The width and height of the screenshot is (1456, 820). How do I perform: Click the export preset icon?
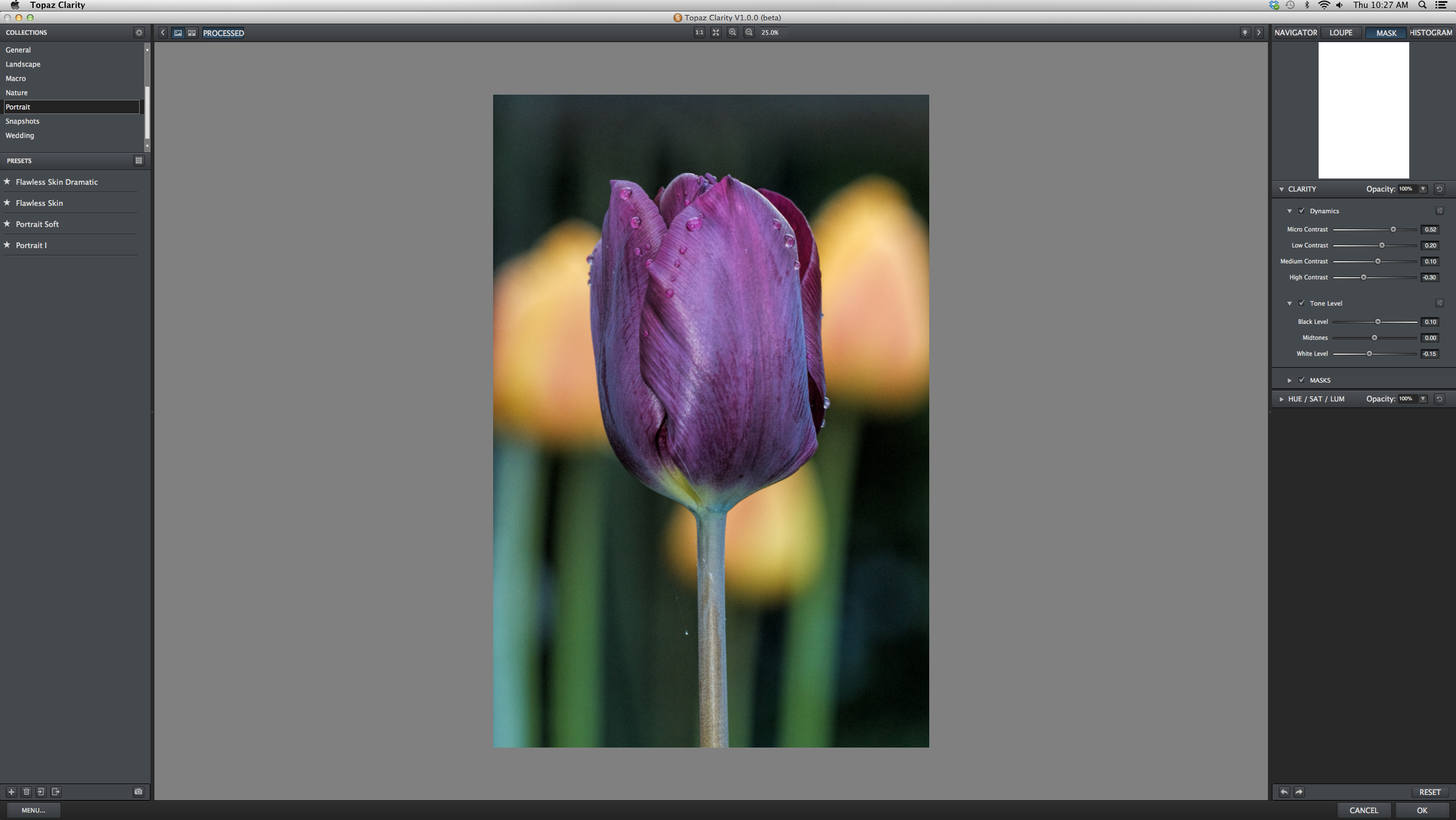coord(56,791)
